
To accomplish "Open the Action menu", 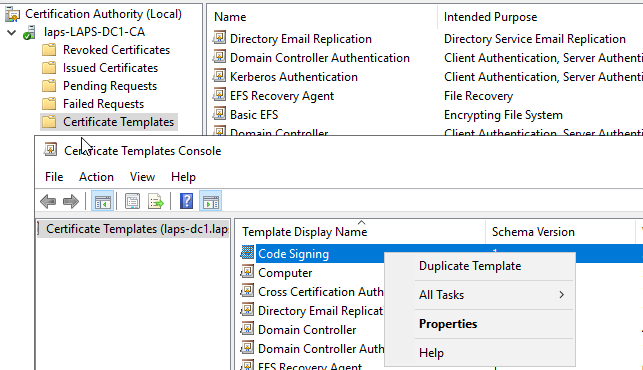I will click(96, 177).
